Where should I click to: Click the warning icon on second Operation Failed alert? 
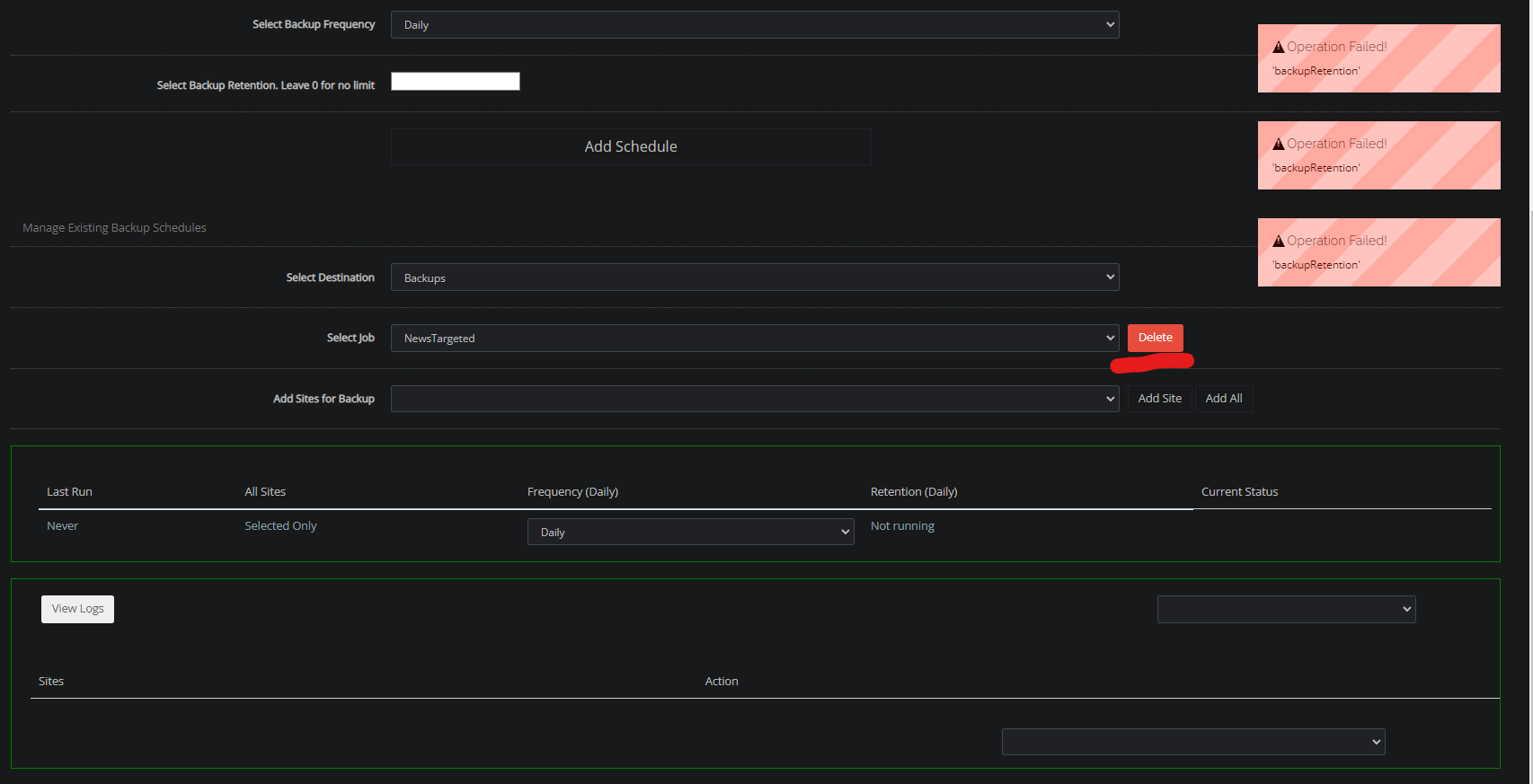coord(1279,145)
